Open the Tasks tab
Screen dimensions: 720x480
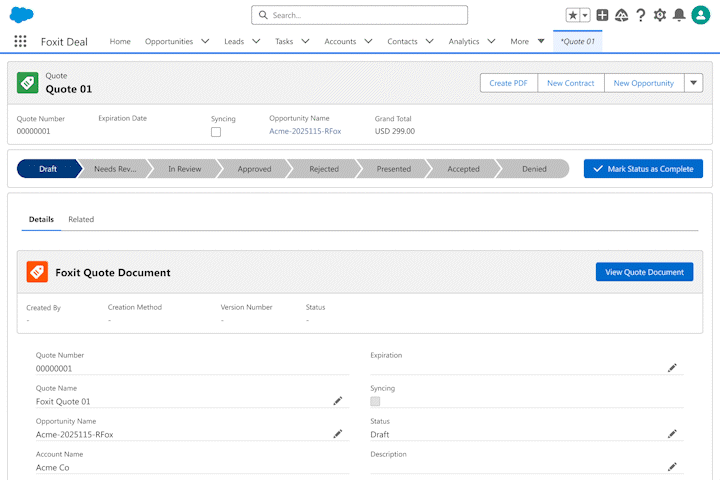point(284,41)
